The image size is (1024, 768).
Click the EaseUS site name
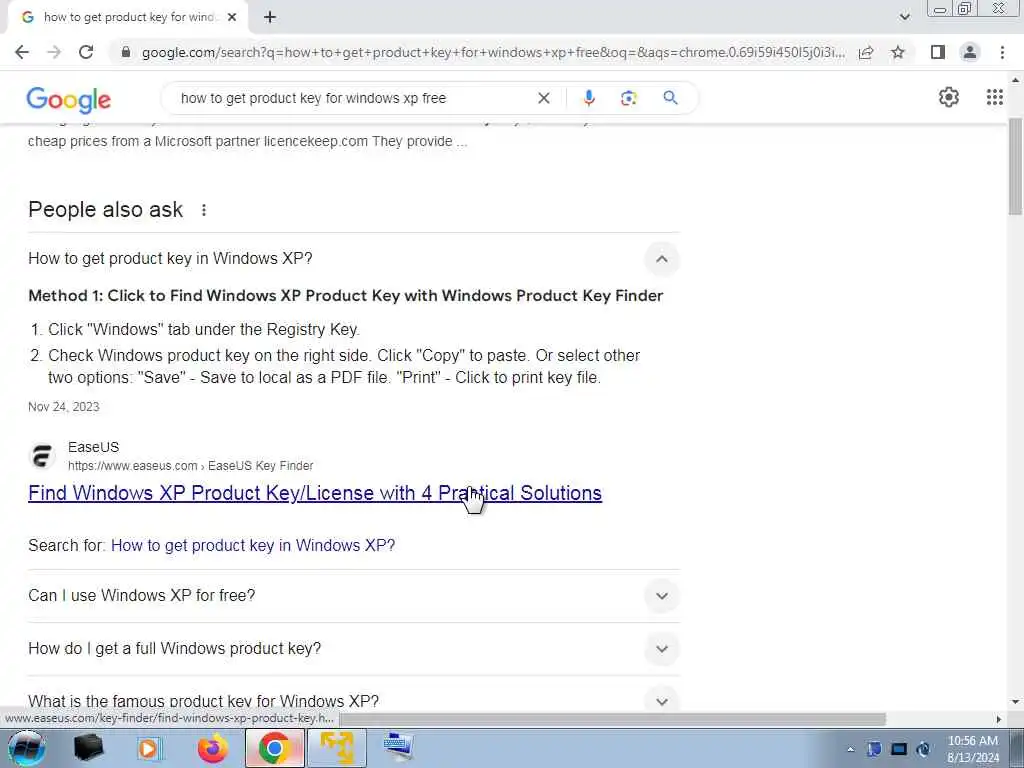click(93, 447)
